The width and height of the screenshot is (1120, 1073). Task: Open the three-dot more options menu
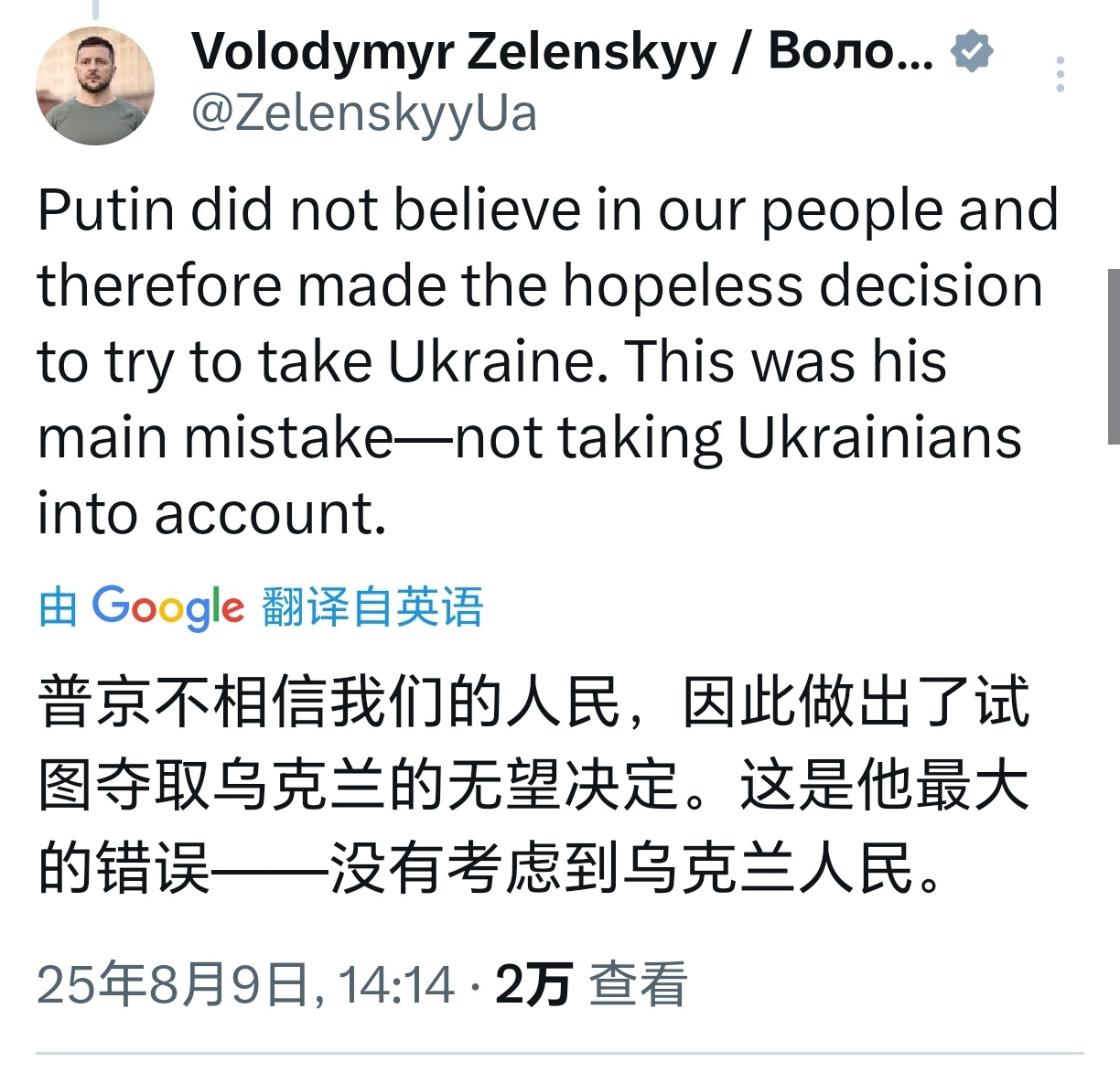tap(1061, 74)
